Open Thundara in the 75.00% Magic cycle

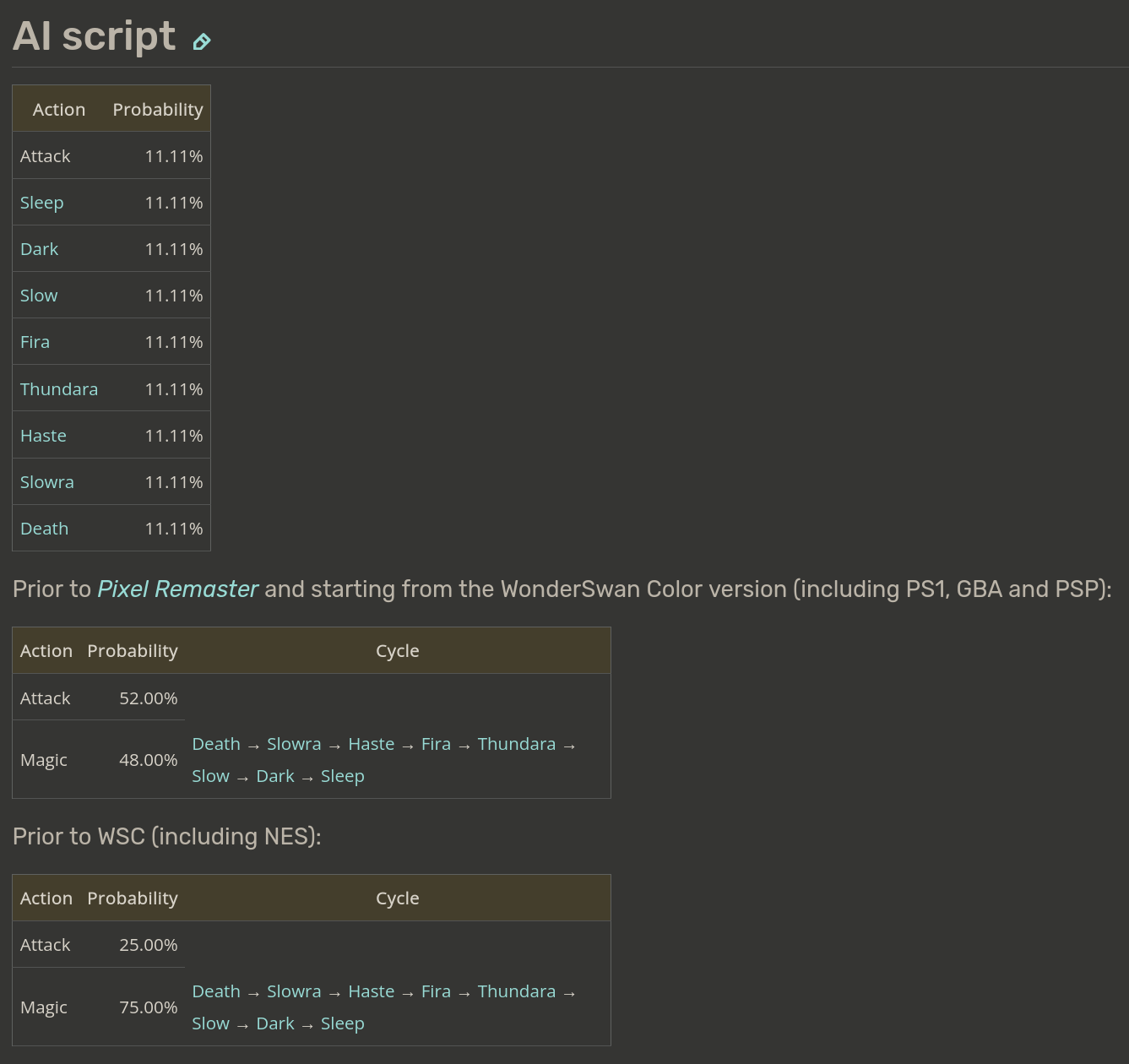click(517, 991)
